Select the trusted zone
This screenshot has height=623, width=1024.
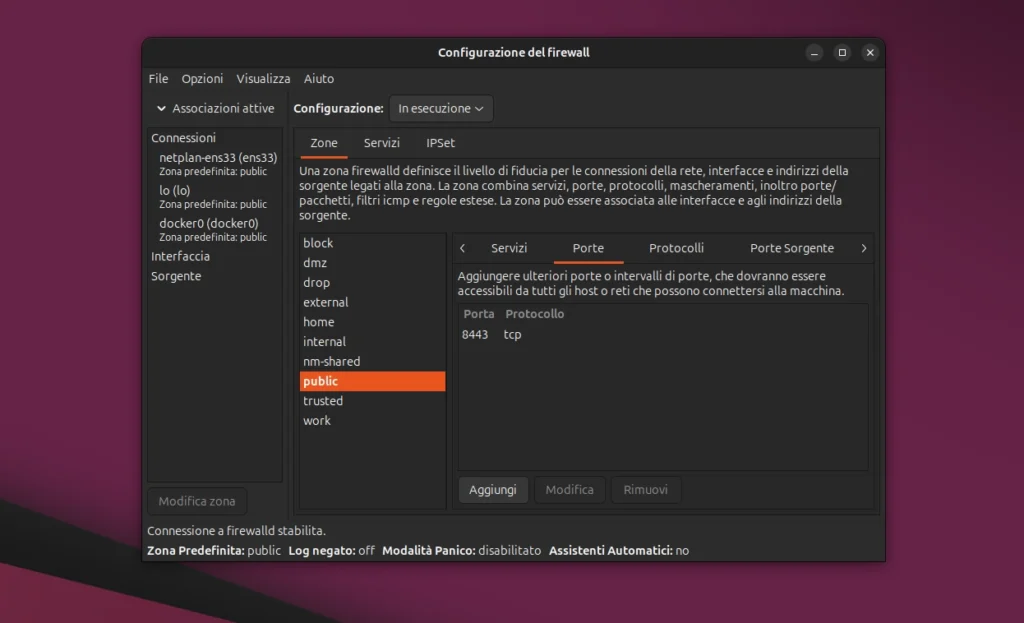point(323,400)
